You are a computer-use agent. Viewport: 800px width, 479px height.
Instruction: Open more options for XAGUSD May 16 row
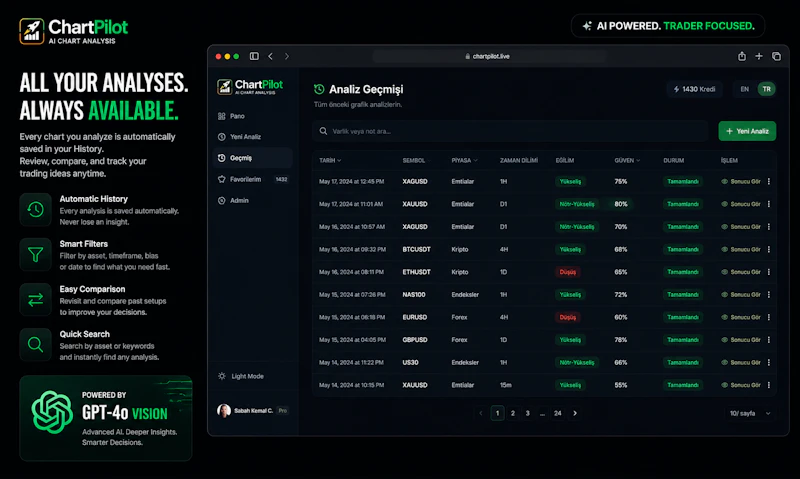[769, 226]
